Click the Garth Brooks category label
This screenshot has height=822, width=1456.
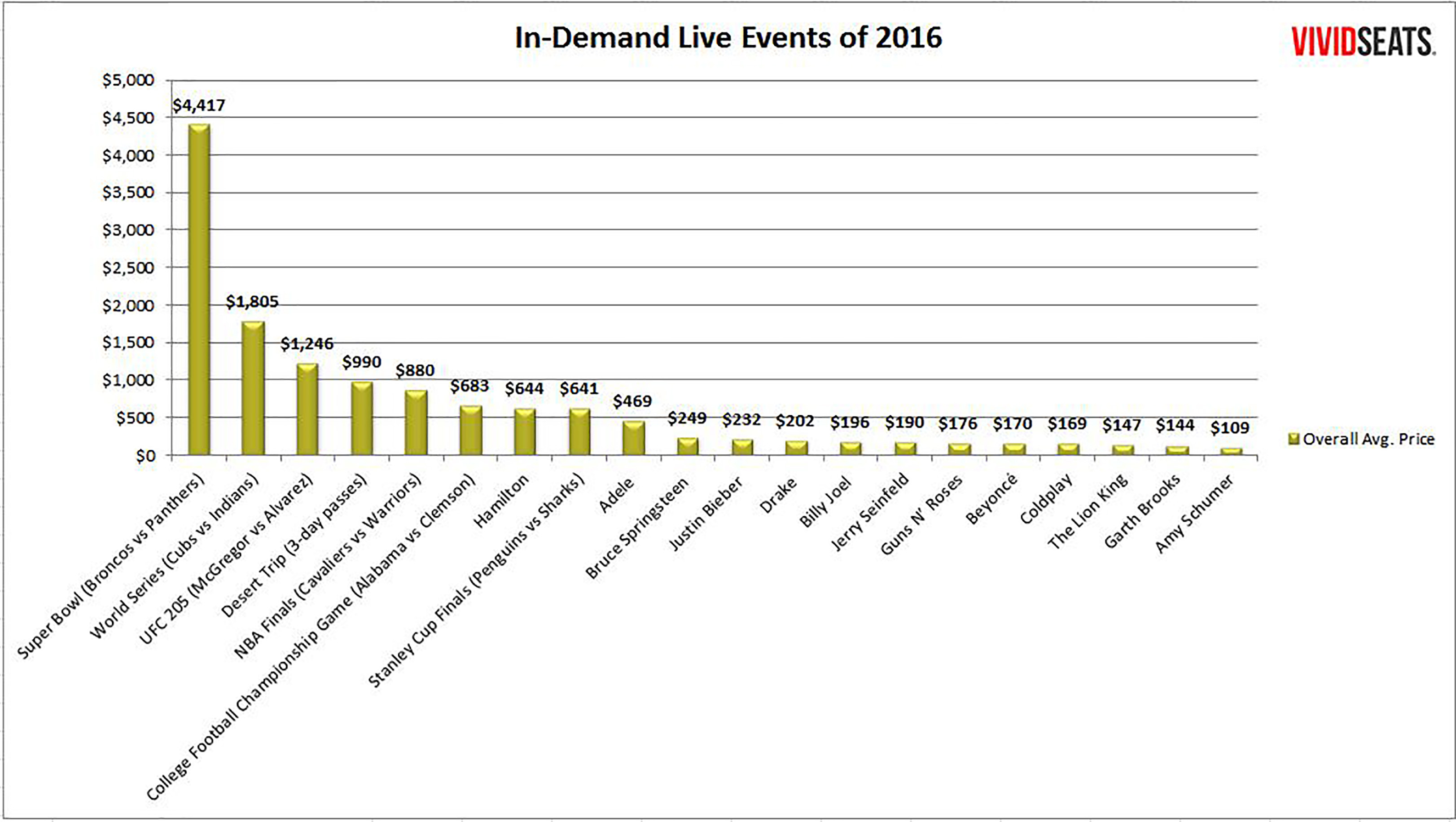1142,511
